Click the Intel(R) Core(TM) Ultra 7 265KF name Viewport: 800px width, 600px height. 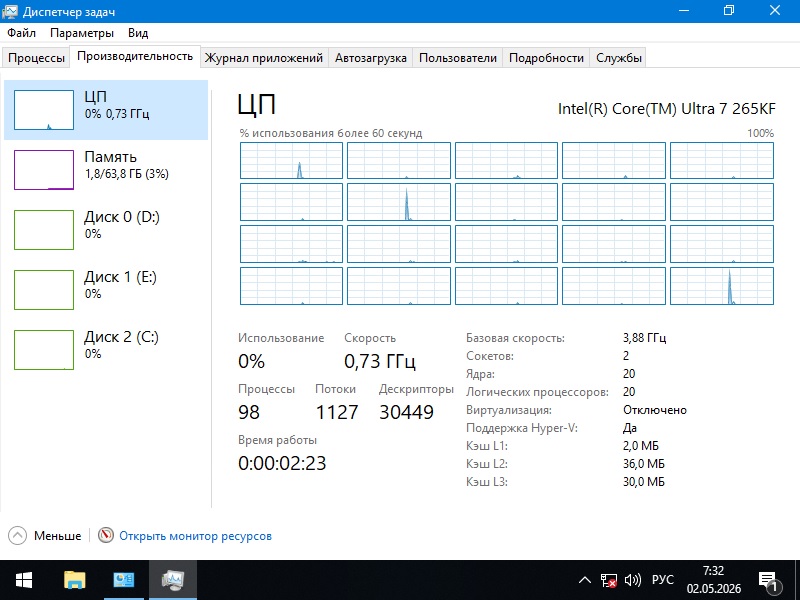click(x=666, y=109)
